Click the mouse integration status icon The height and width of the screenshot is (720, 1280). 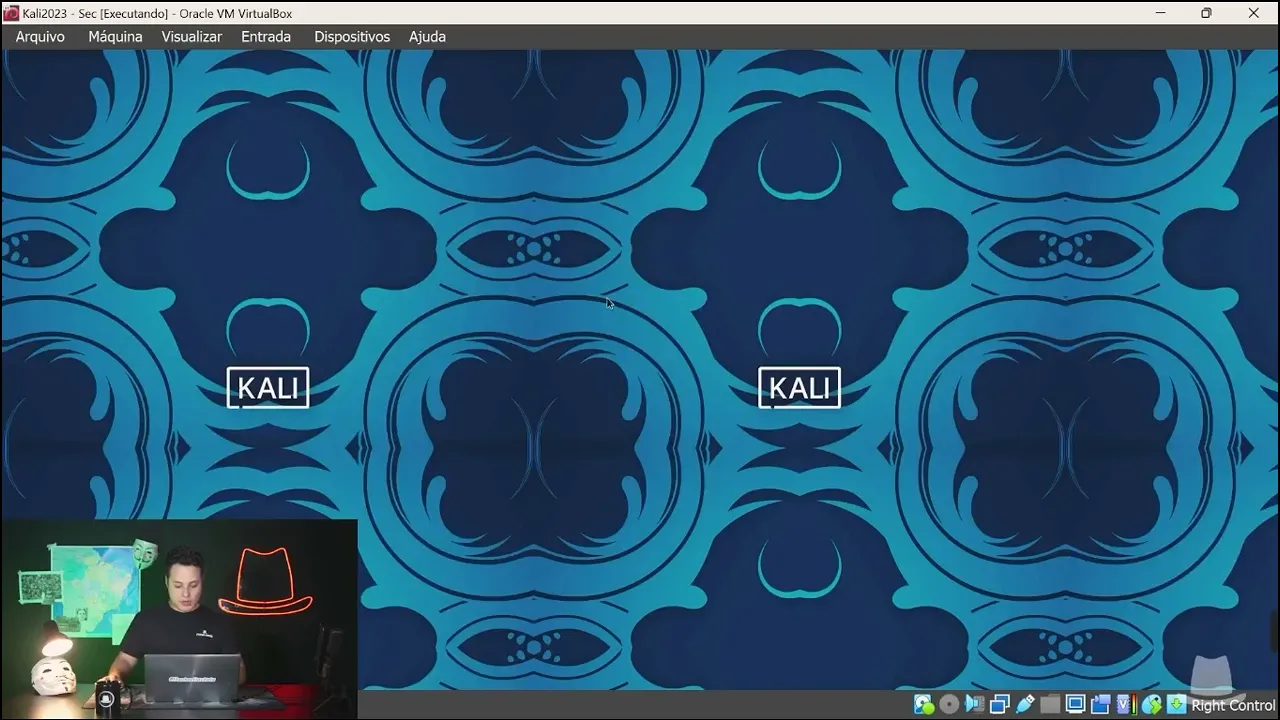click(x=1151, y=704)
